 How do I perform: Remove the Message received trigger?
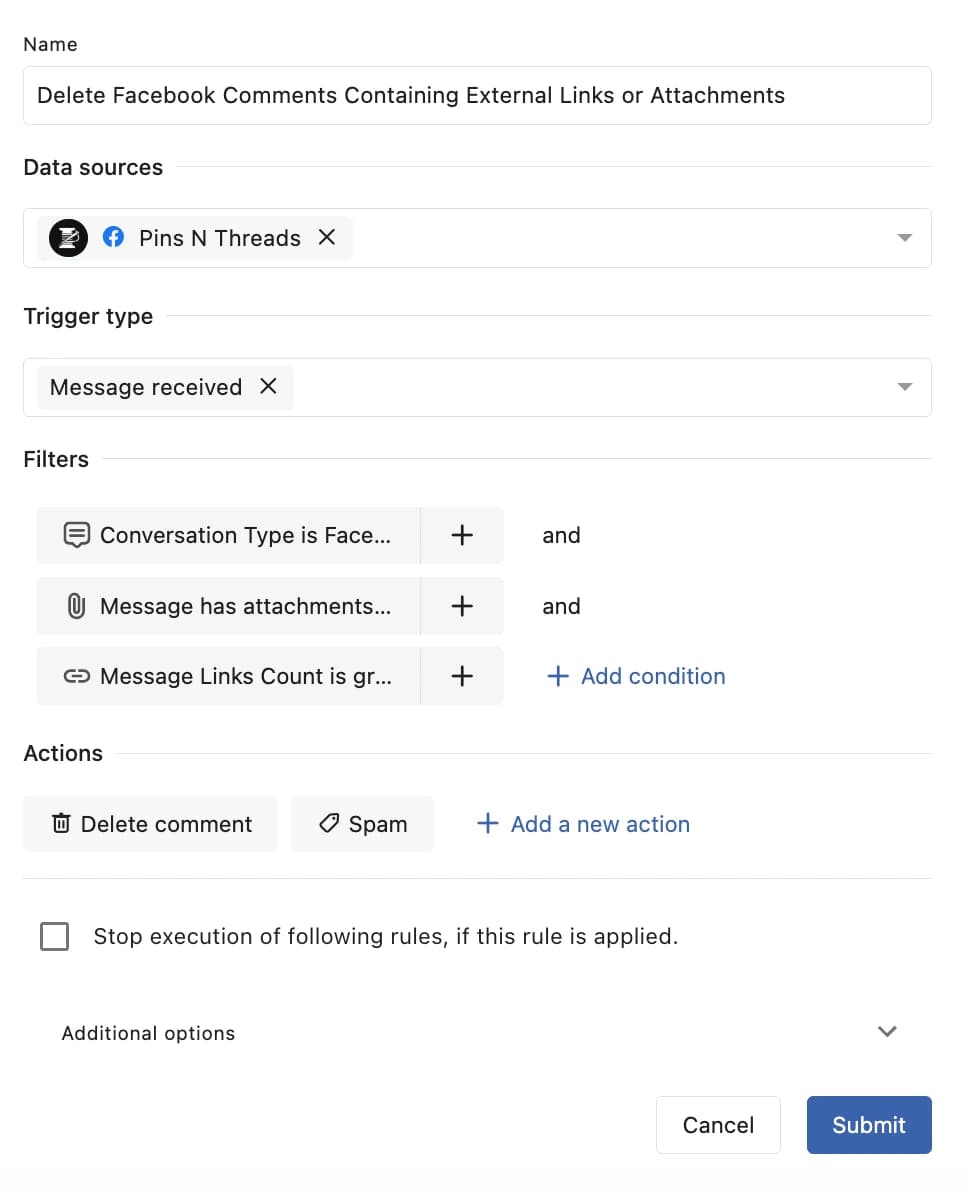268,387
